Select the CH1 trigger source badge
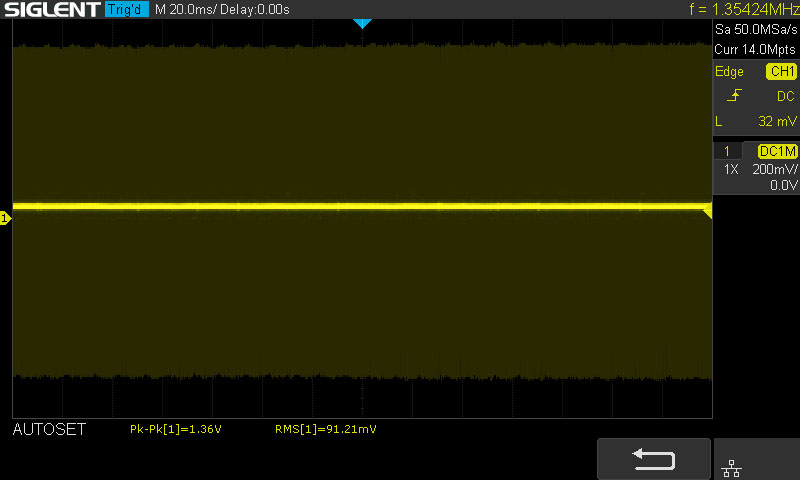 (781, 71)
